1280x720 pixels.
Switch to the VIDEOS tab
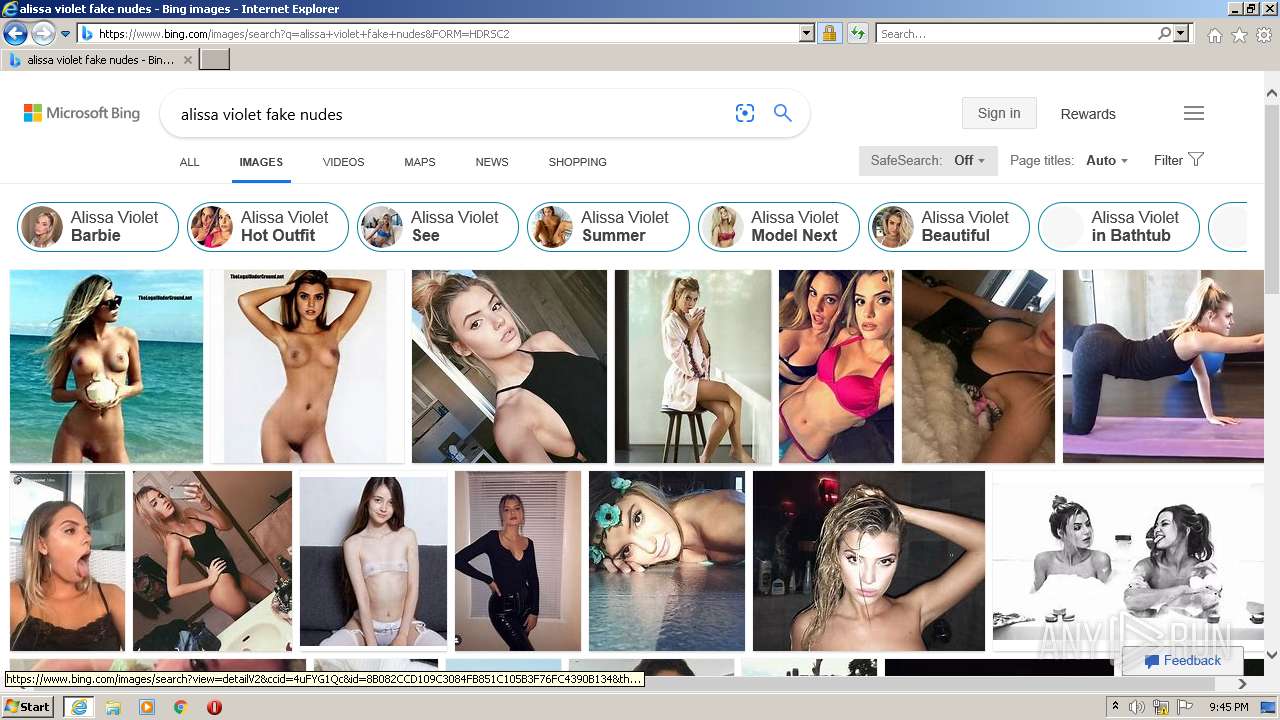tap(343, 162)
